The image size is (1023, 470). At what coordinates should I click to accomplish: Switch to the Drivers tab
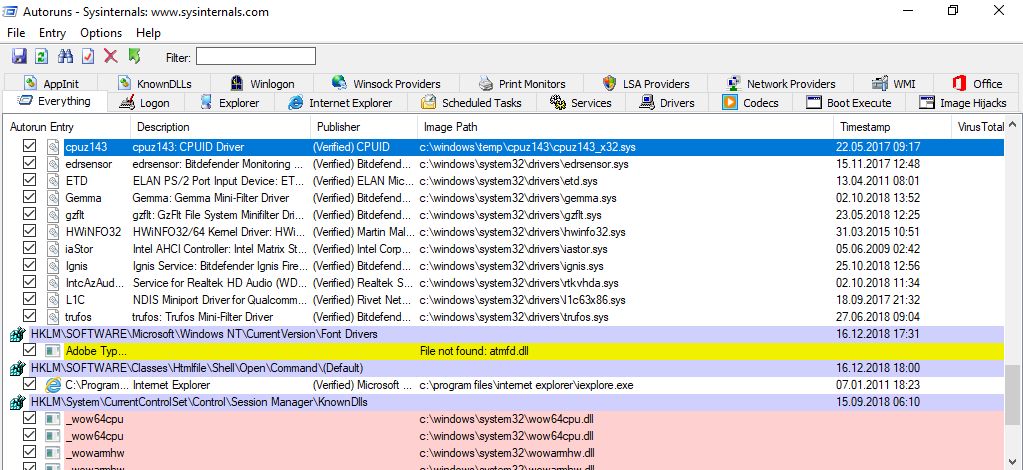[x=667, y=102]
